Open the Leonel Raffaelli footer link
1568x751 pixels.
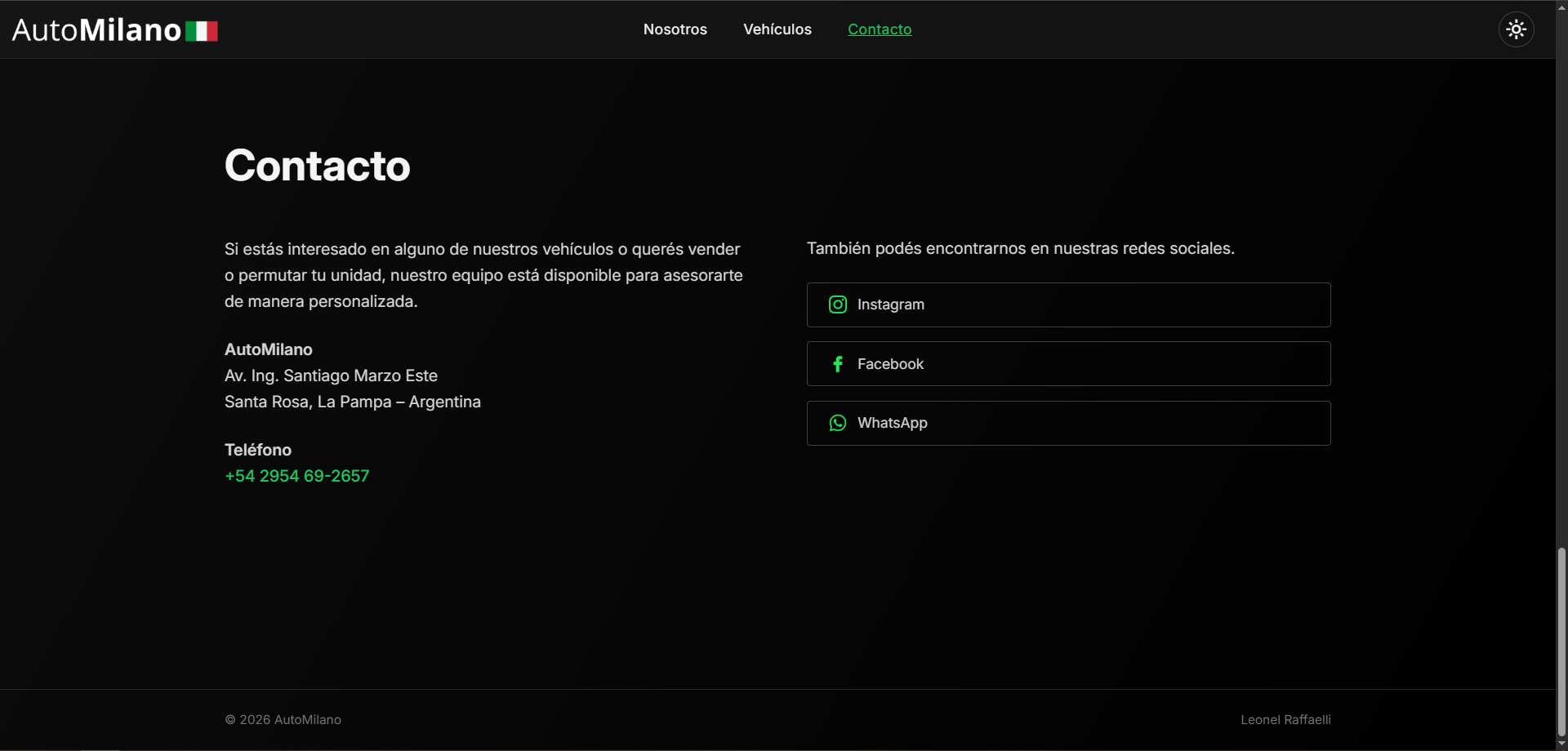1285,720
